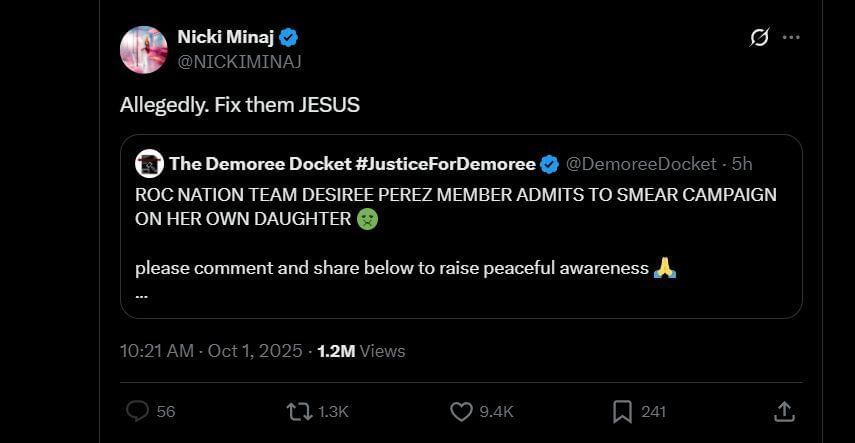Image resolution: width=855 pixels, height=443 pixels.
Task: Click the Nicki Minaj display name
Action: [225, 38]
